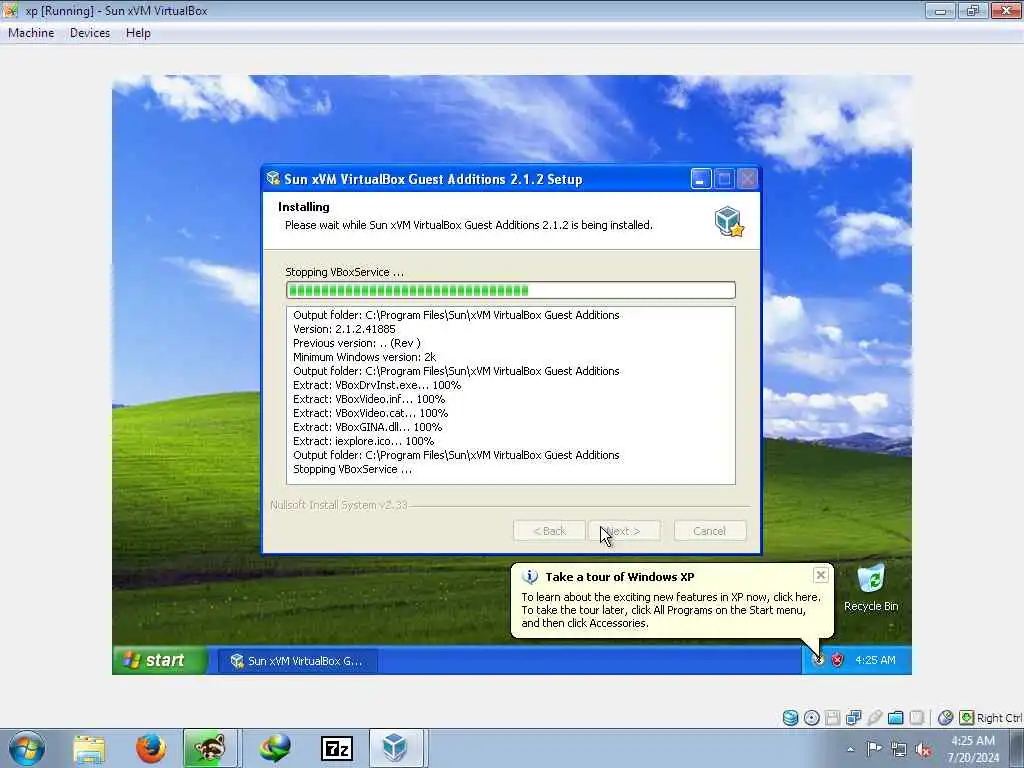Click the Action Center flag tray icon
Screen dimensions: 1024x768
(x=874, y=748)
